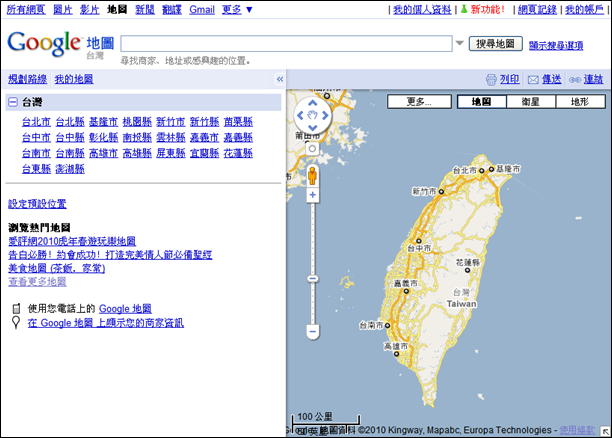This screenshot has height=438, width=612.
Task: Collapse the left panel with double-arrow
Action: (280, 79)
